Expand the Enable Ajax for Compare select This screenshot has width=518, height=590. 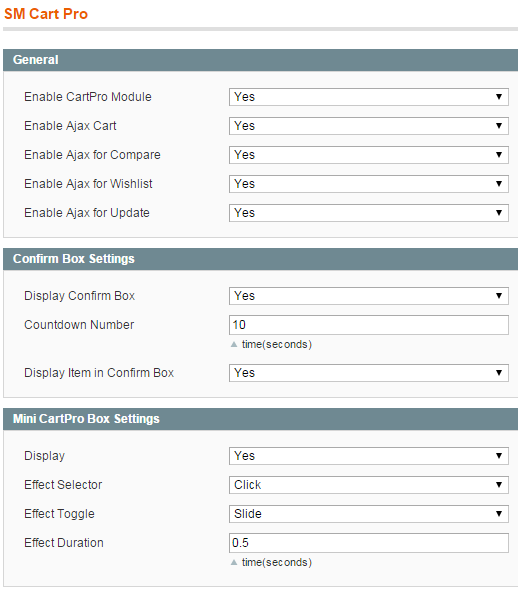(369, 155)
